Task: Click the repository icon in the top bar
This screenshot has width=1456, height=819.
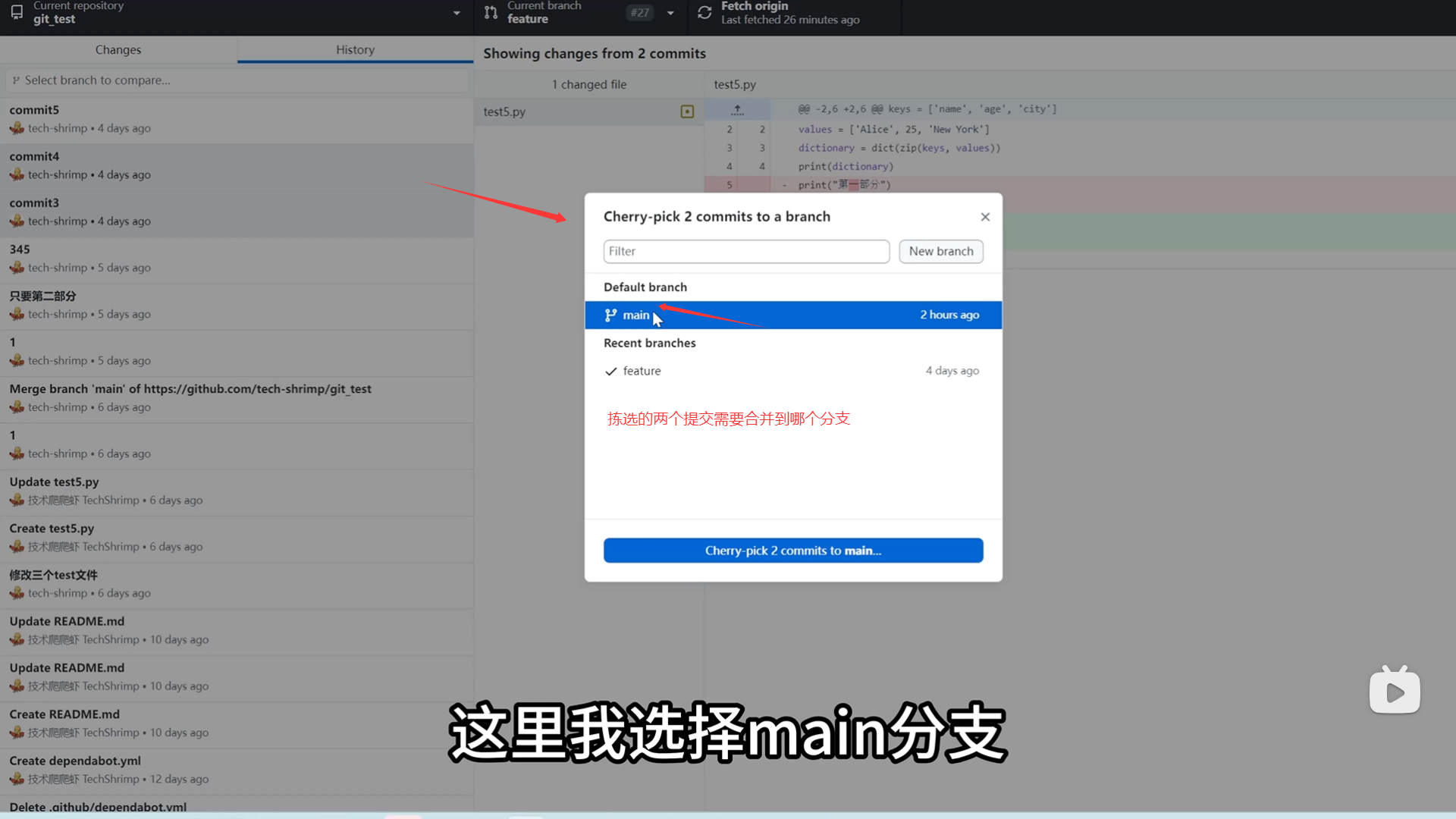Action: (x=17, y=13)
